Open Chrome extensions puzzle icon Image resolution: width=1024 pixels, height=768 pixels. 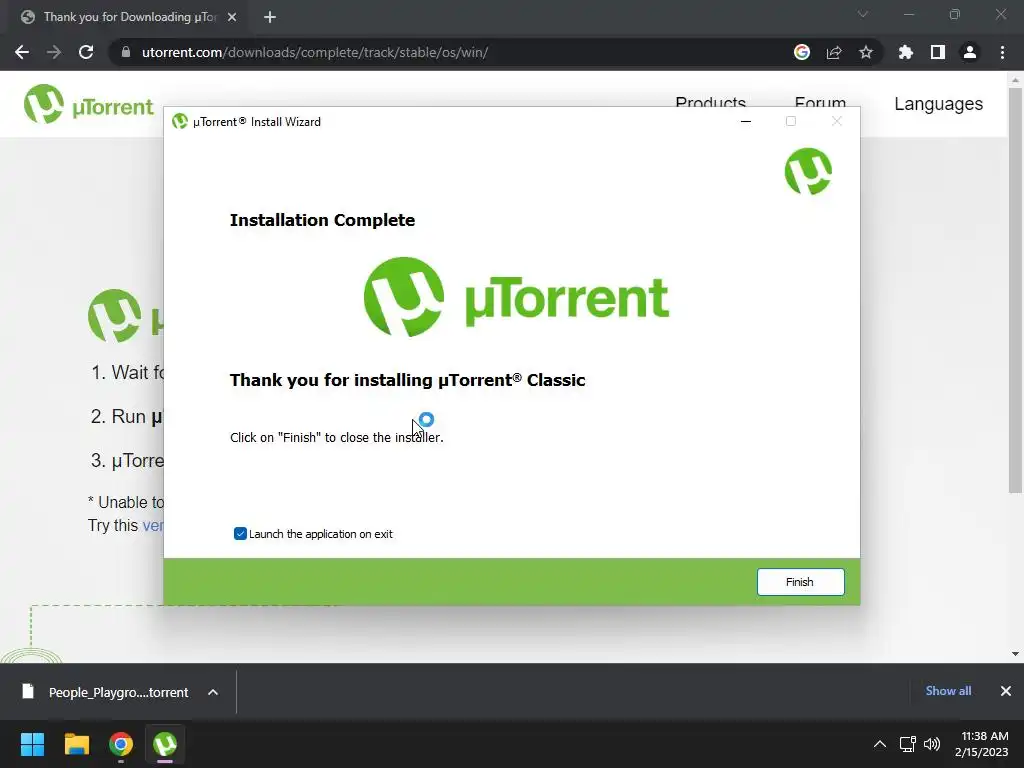click(x=906, y=52)
